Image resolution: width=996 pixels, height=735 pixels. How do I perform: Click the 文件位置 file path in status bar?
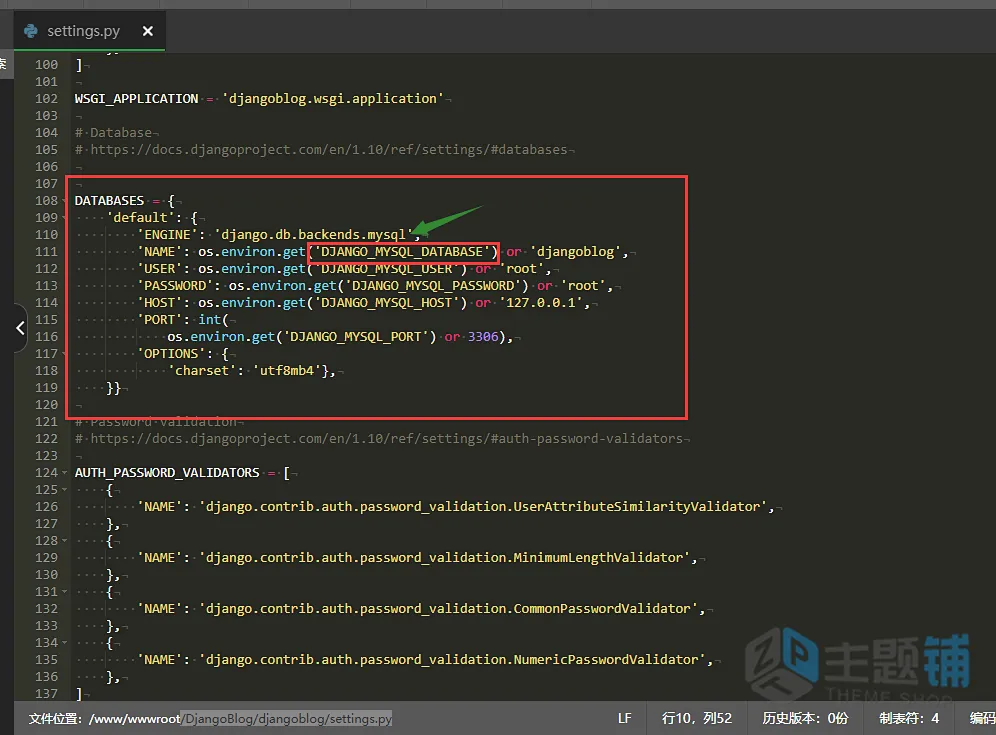(210, 718)
